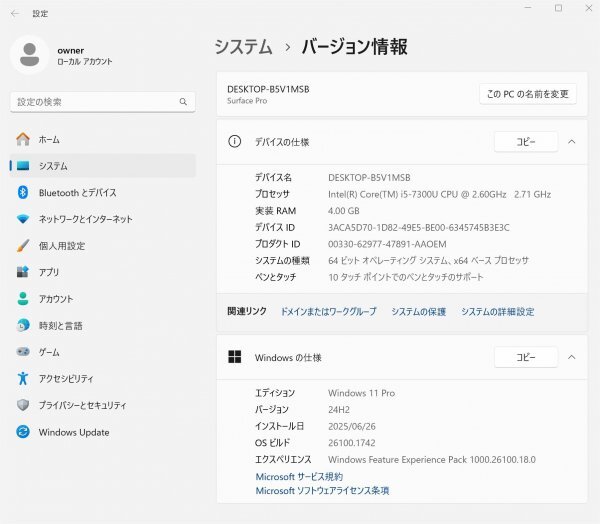The width and height of the screenshot is (600, 524).
Task: Open 個人用設定 page
Action: [x=103, y=246]
